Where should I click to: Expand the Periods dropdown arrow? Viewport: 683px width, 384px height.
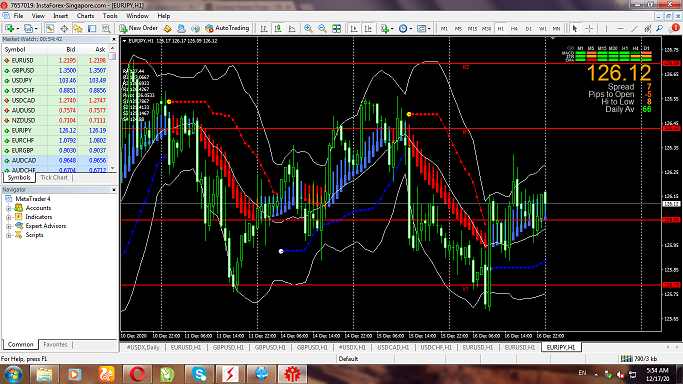click(411, 29)
